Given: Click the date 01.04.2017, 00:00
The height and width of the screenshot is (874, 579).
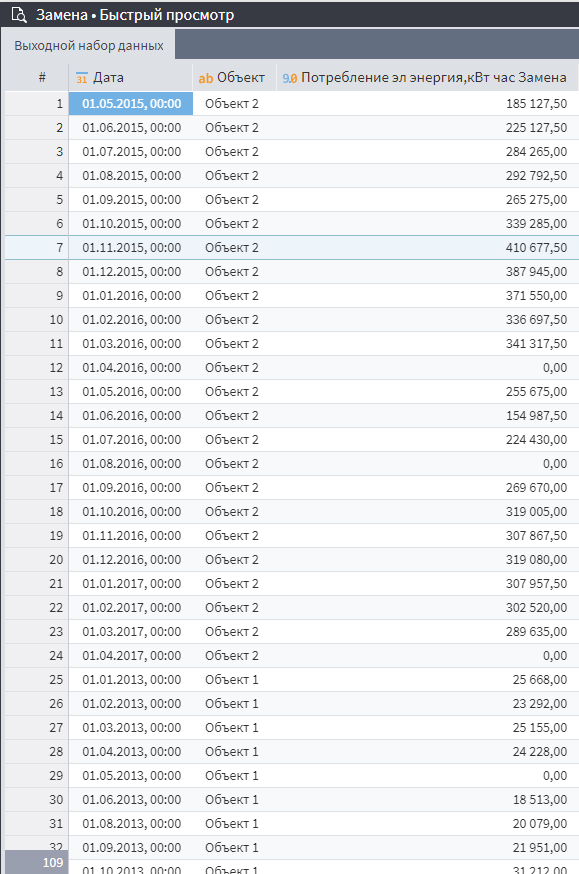Looking at the screenshot, I should (132, 656).
